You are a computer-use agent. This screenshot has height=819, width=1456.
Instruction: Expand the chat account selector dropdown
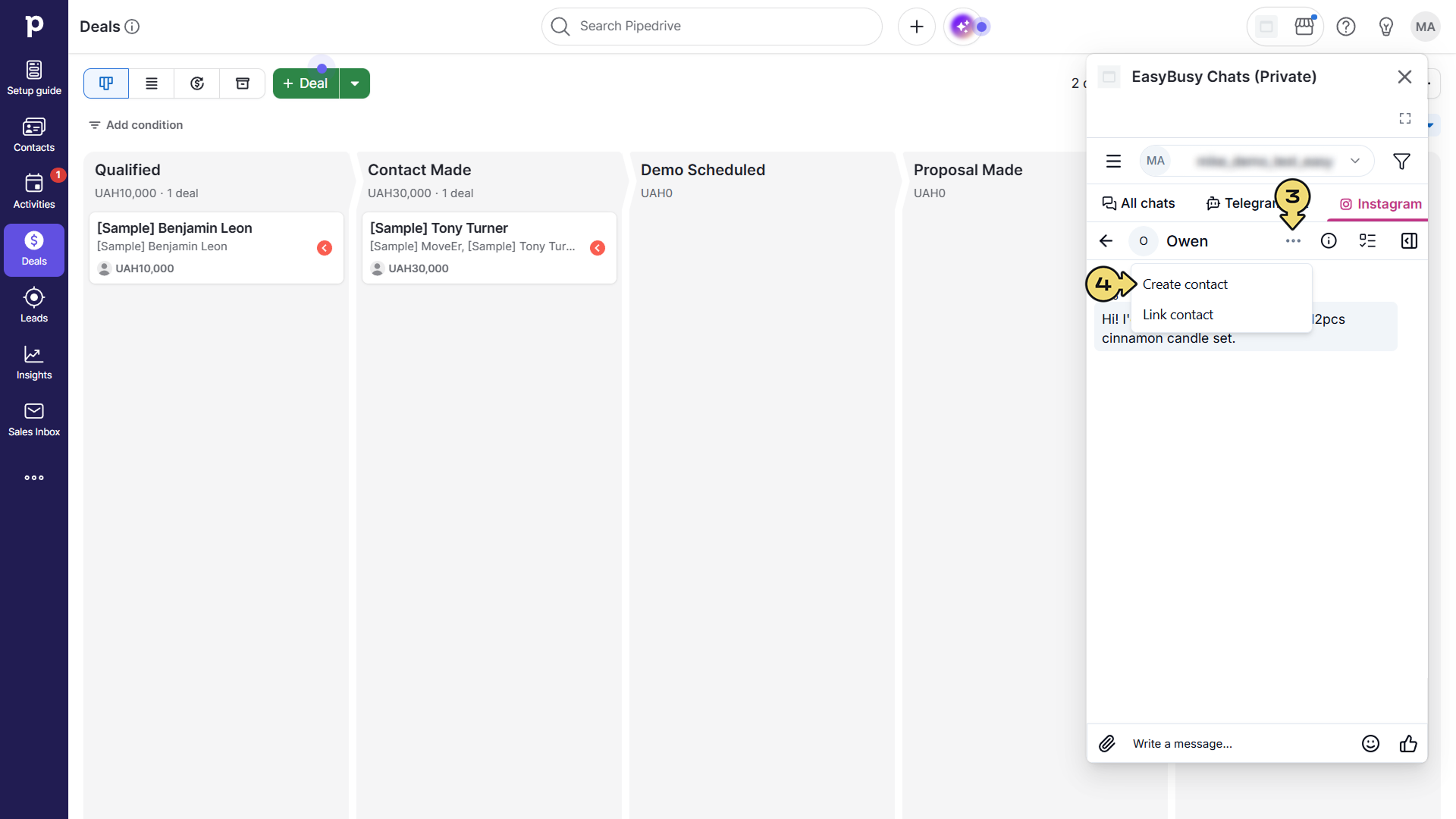(1355, 161)
